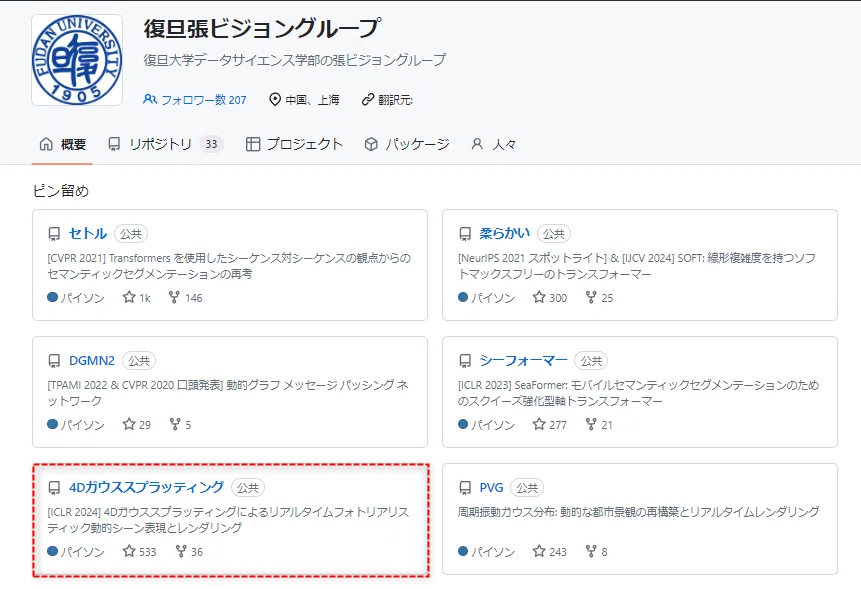Click star icon showing 29
Viewport: 861px width, 589px height.
[x=129, y=424]
